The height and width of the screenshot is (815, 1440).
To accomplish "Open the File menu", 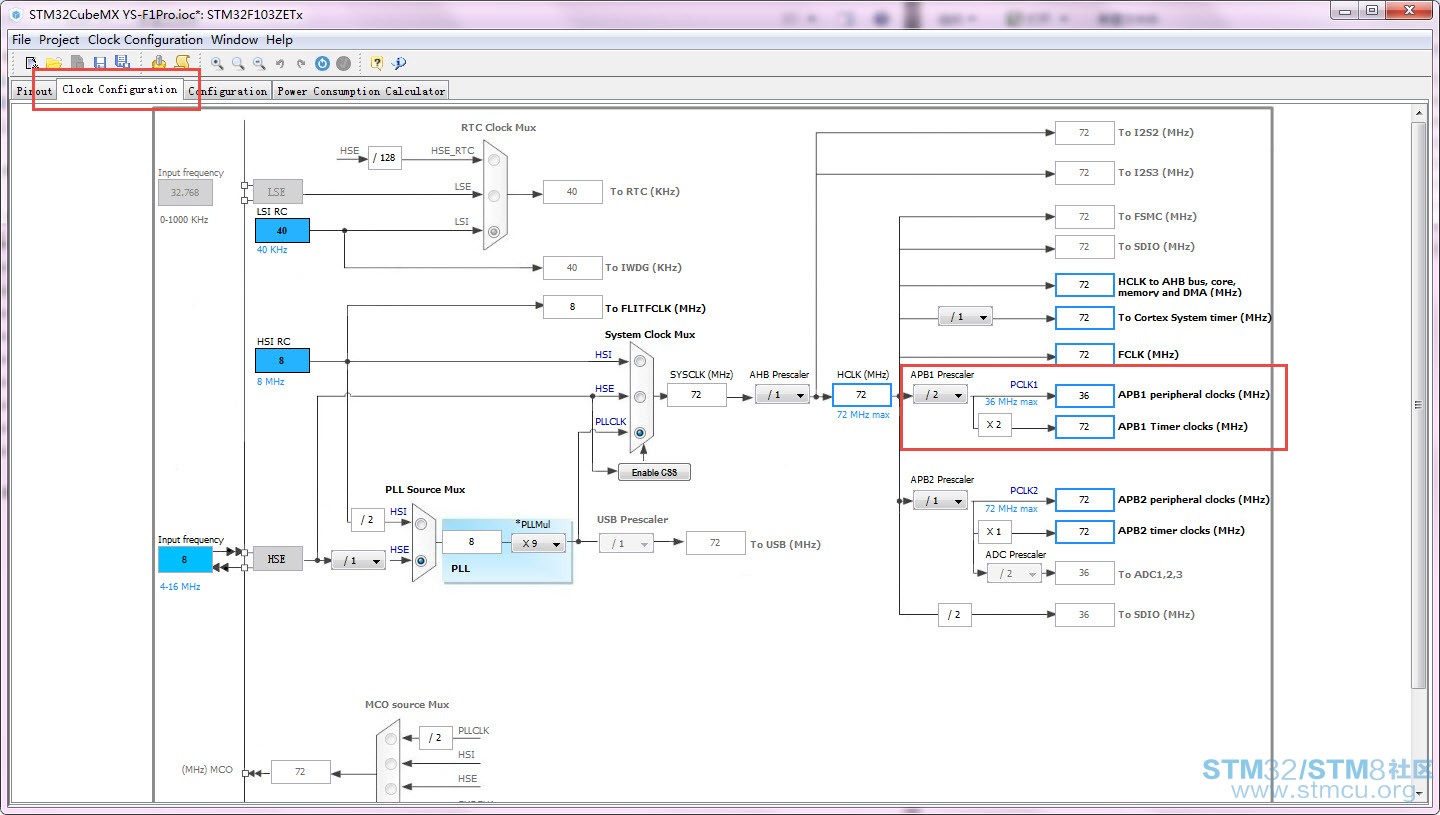I will pyautogui.click(x=21, y=40).
